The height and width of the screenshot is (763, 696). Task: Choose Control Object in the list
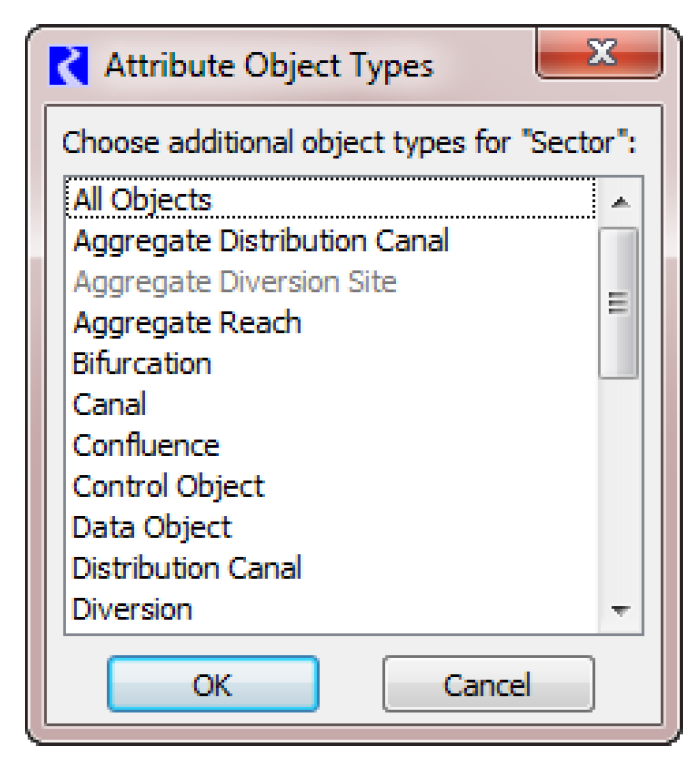[x=169, y=486]
